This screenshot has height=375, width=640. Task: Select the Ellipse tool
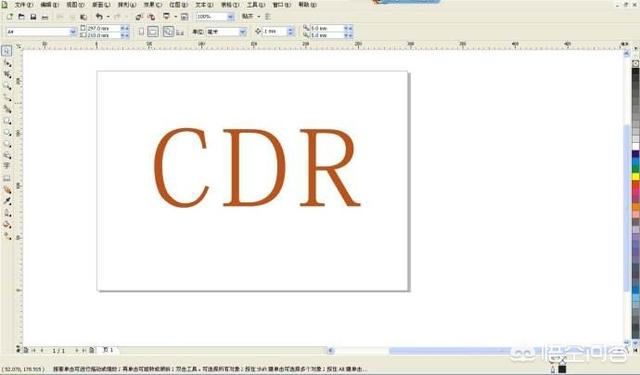coord(7,132)
